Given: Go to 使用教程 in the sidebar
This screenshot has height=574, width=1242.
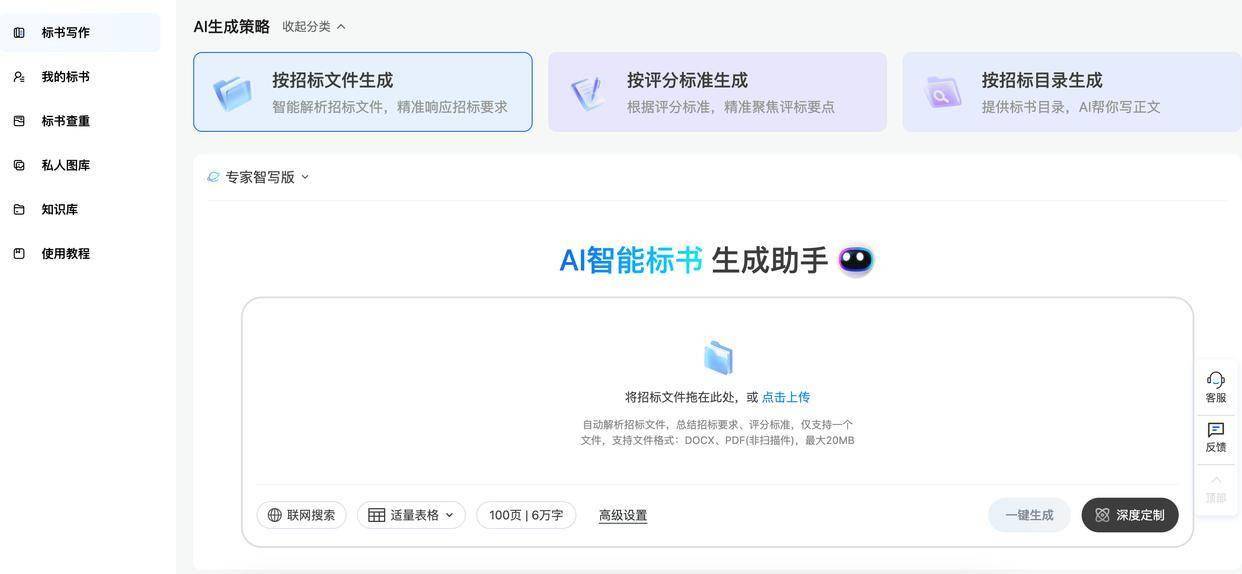Looking at the screenshot, I should pos(65,254).
